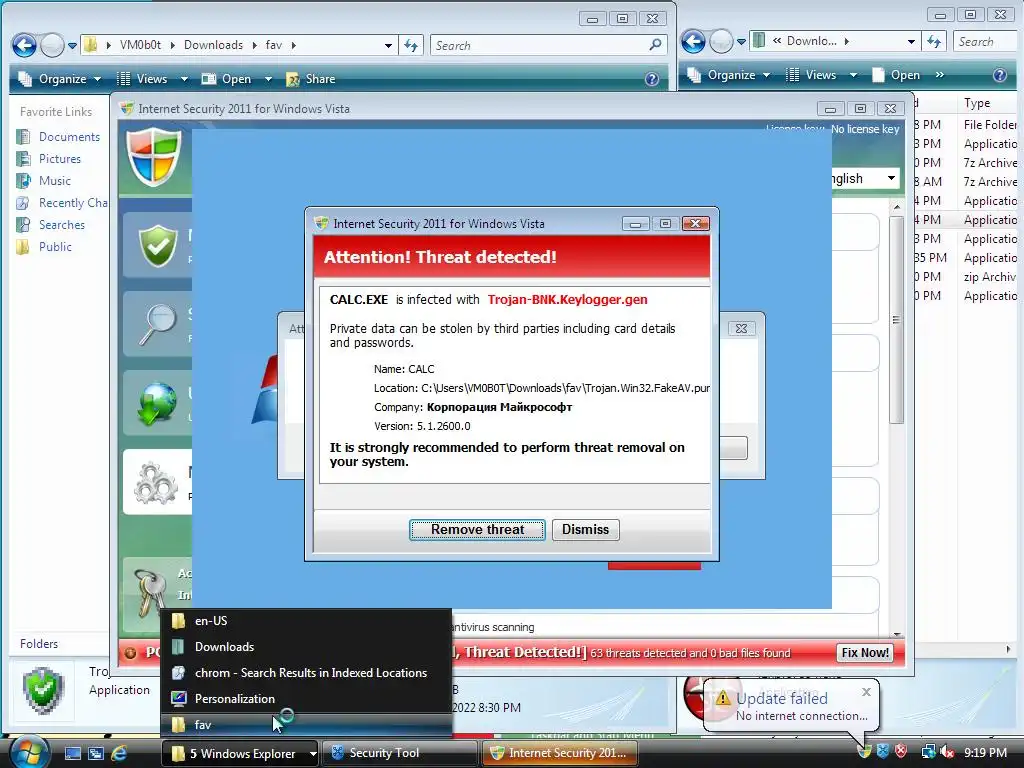This screenshot has height=768, width=1024.
Task: Click Type column header in right Explorer
Action: point(987,103)
